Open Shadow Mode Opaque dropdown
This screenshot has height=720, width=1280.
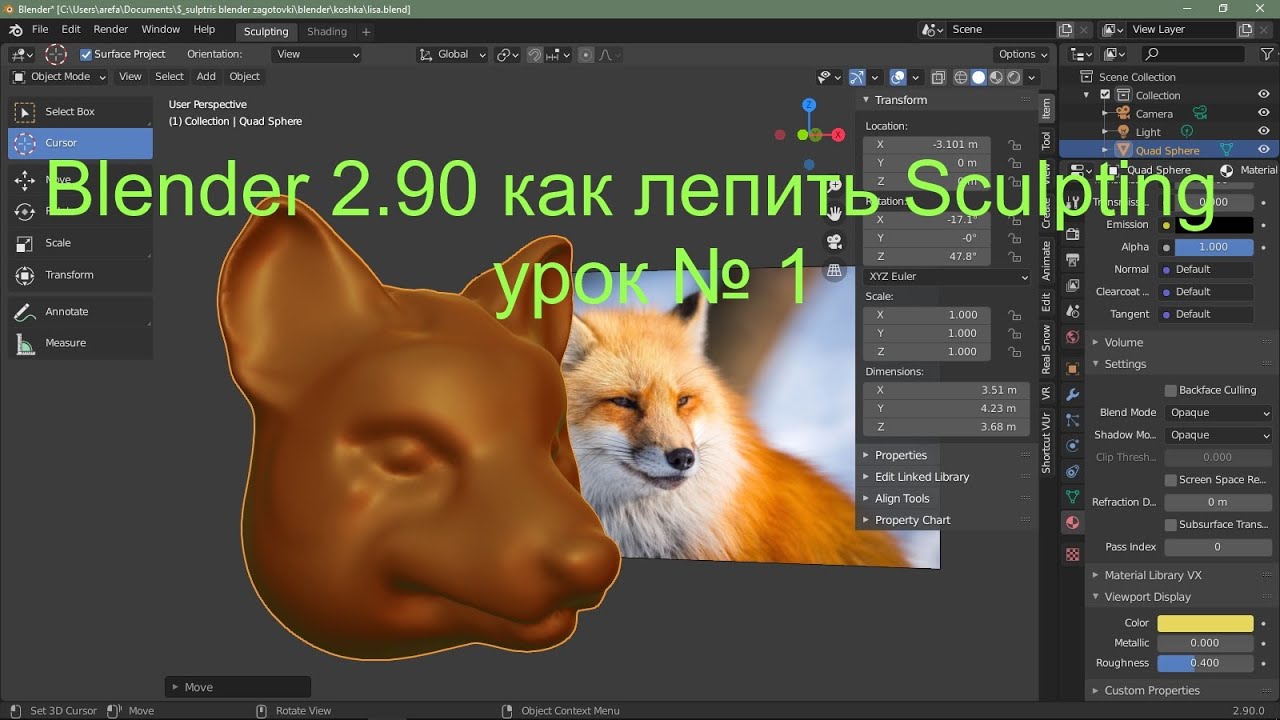pos(1219,435)
